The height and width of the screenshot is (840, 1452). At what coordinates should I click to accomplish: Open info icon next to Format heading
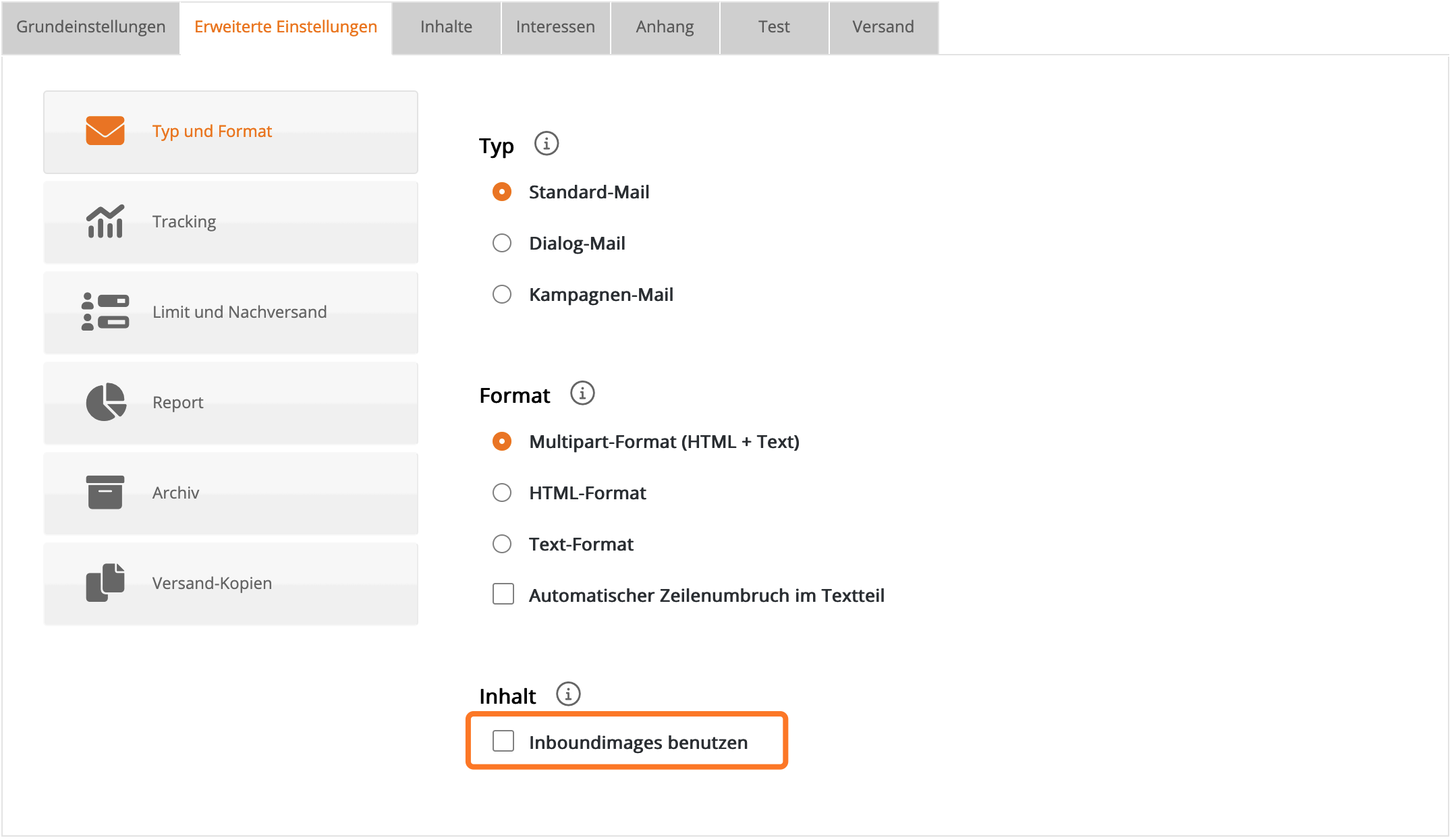tap(582, 393)
